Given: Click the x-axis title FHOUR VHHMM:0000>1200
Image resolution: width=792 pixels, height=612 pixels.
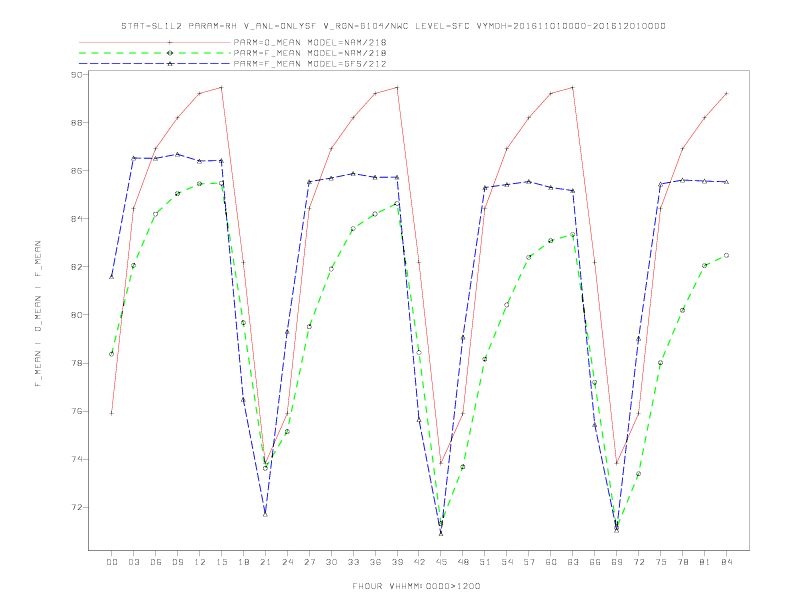Looking at the screenshot, I should point(416,586).
